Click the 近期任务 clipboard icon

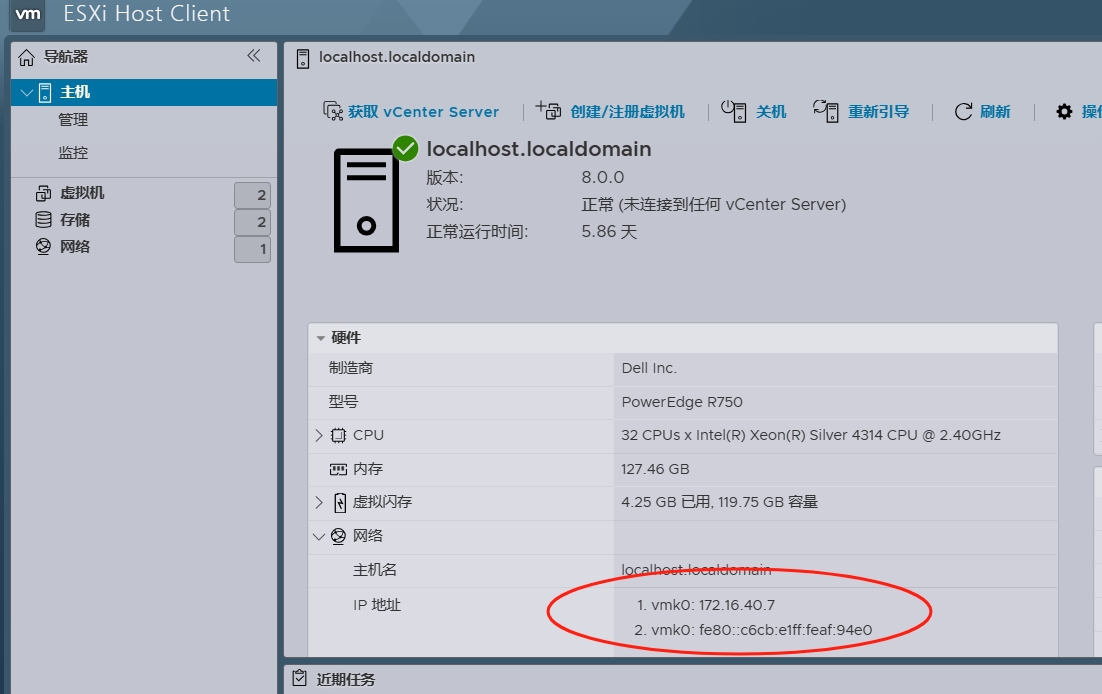click(x=299, y=678)
